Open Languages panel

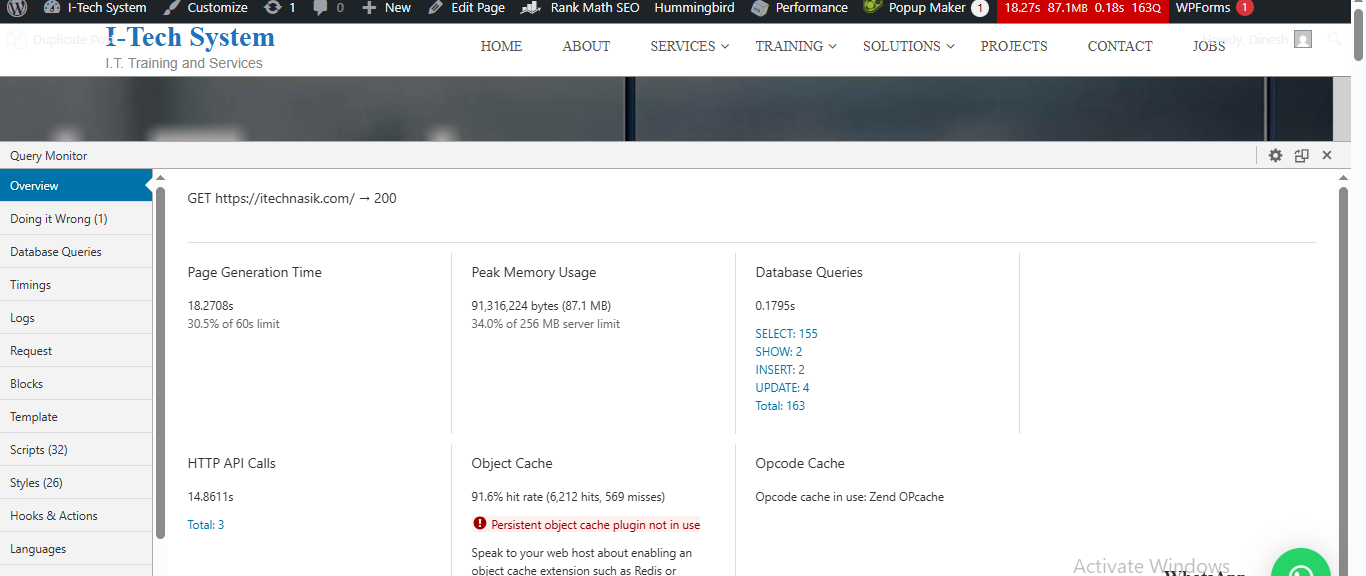click(76, 548)
